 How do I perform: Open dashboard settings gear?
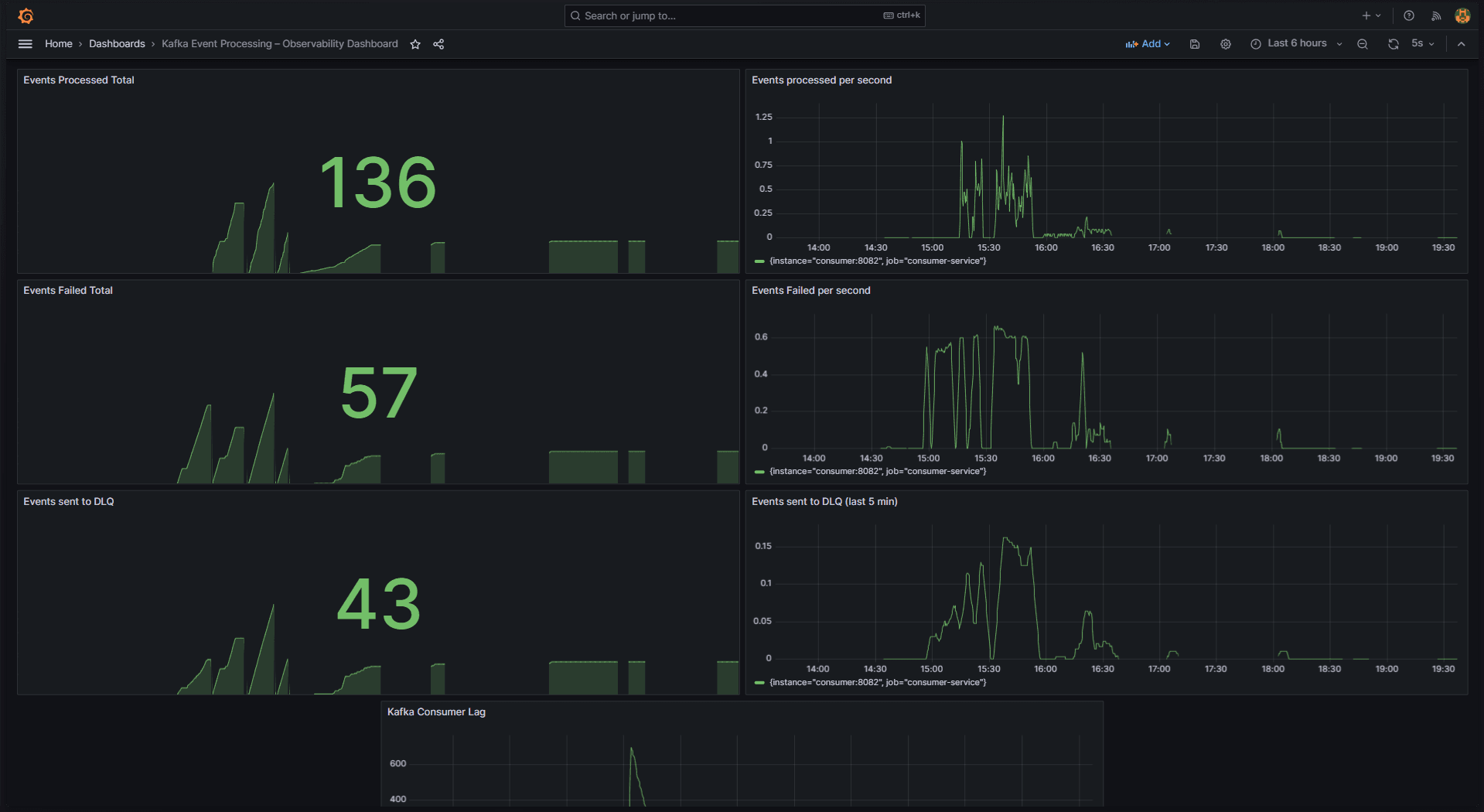1226,44
